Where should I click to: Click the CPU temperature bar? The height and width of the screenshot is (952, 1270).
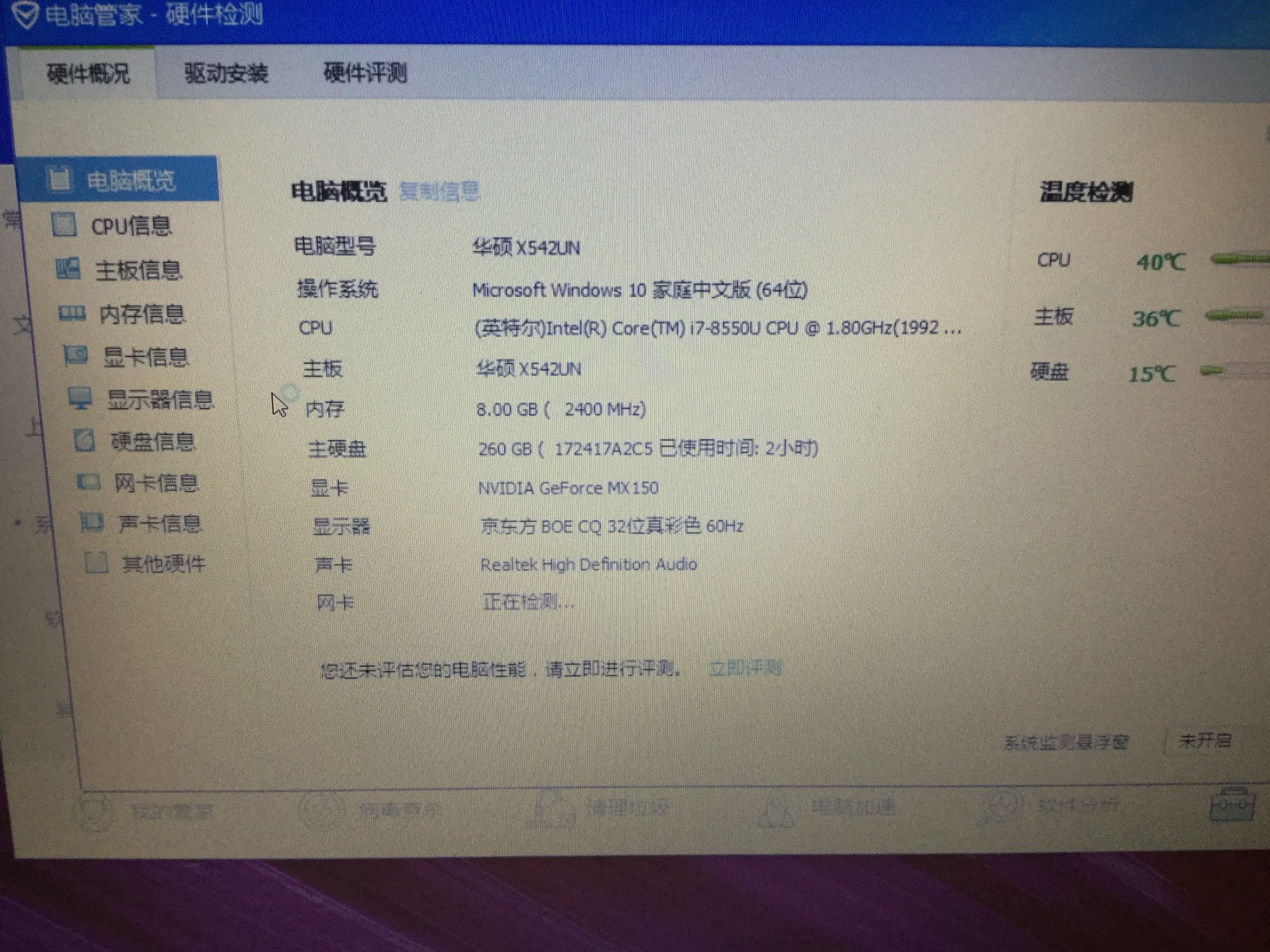point(1239,259)
